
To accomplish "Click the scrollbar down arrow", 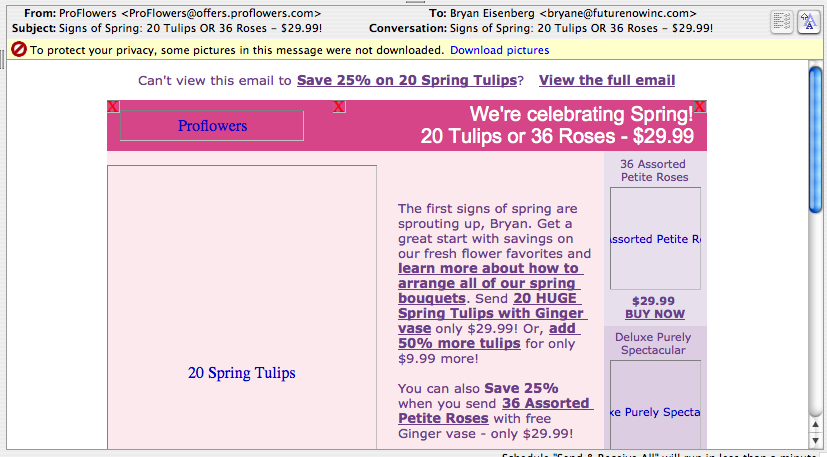I will (x=816, y=435).
